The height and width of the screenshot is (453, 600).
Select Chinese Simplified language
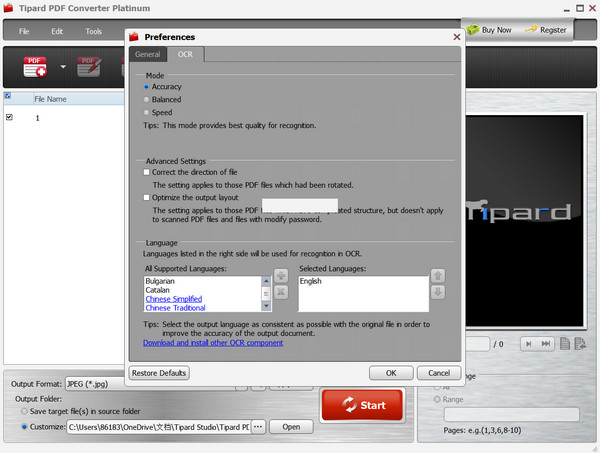click(174, 299)
